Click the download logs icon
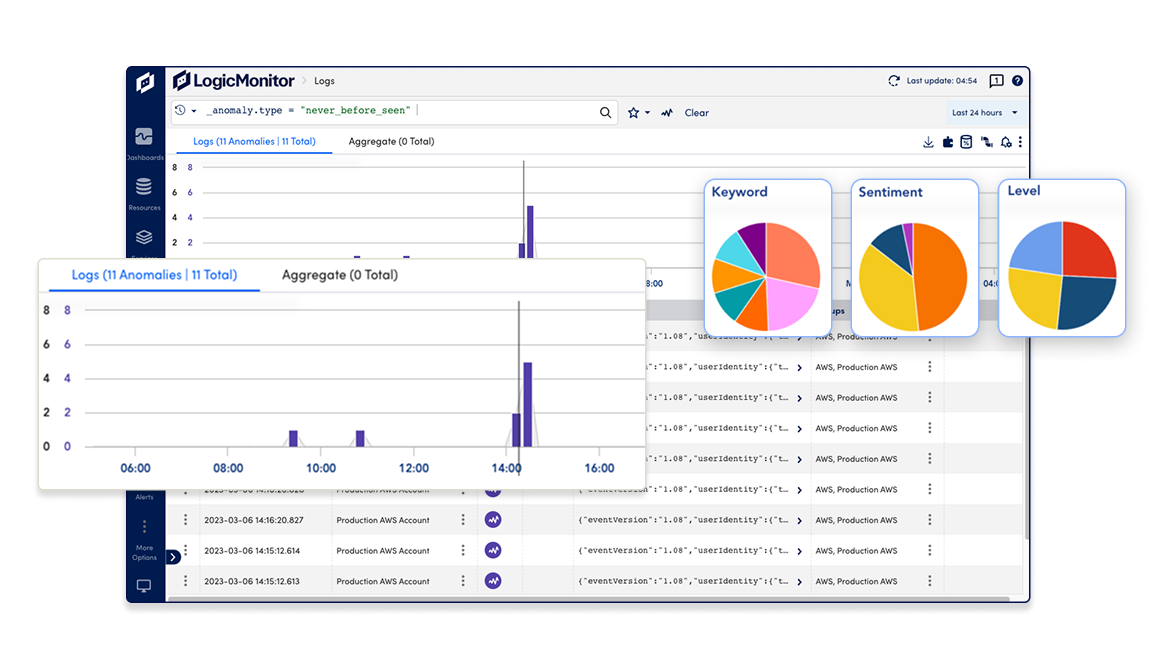This screenshot has height=669, width=1164. tap(928, 142)
